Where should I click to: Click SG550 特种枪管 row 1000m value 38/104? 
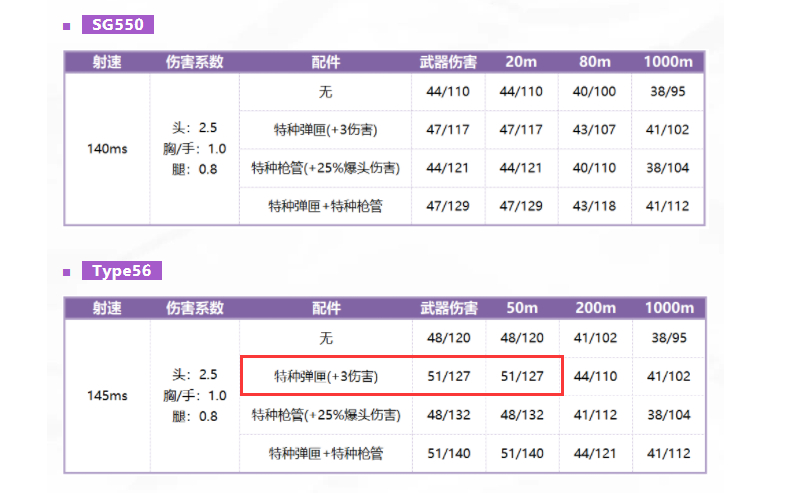coord(668,168)
